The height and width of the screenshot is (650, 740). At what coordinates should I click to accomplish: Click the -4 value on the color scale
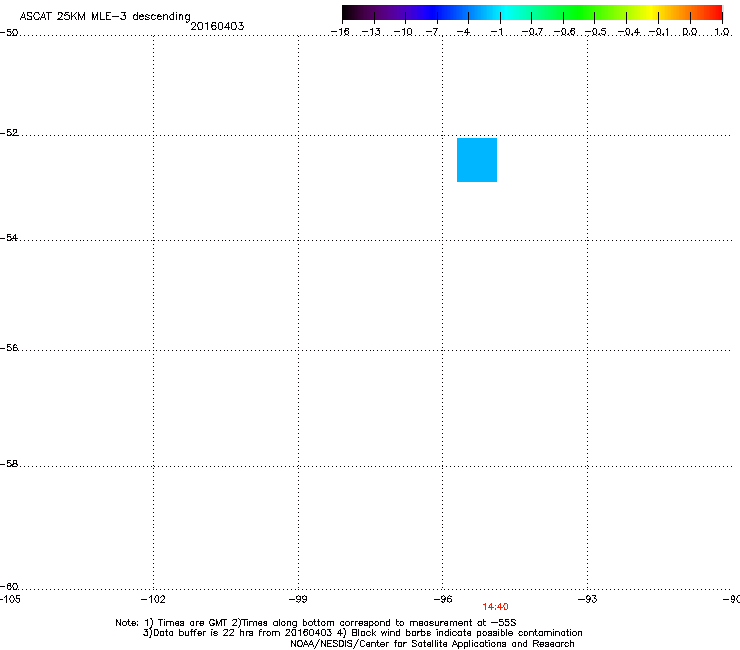coord(463,32)
